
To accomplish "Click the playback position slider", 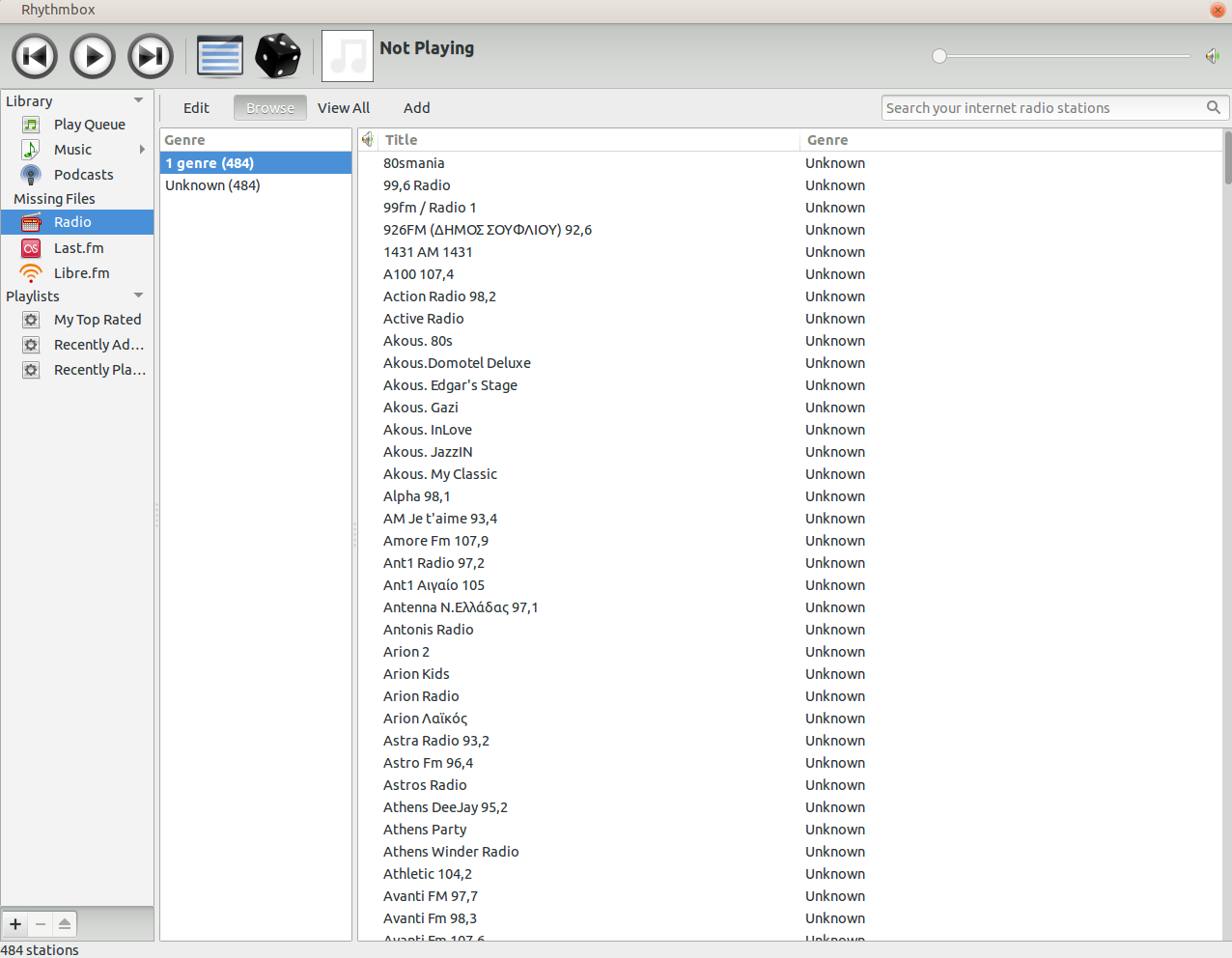I will [x=1062, y=56].
